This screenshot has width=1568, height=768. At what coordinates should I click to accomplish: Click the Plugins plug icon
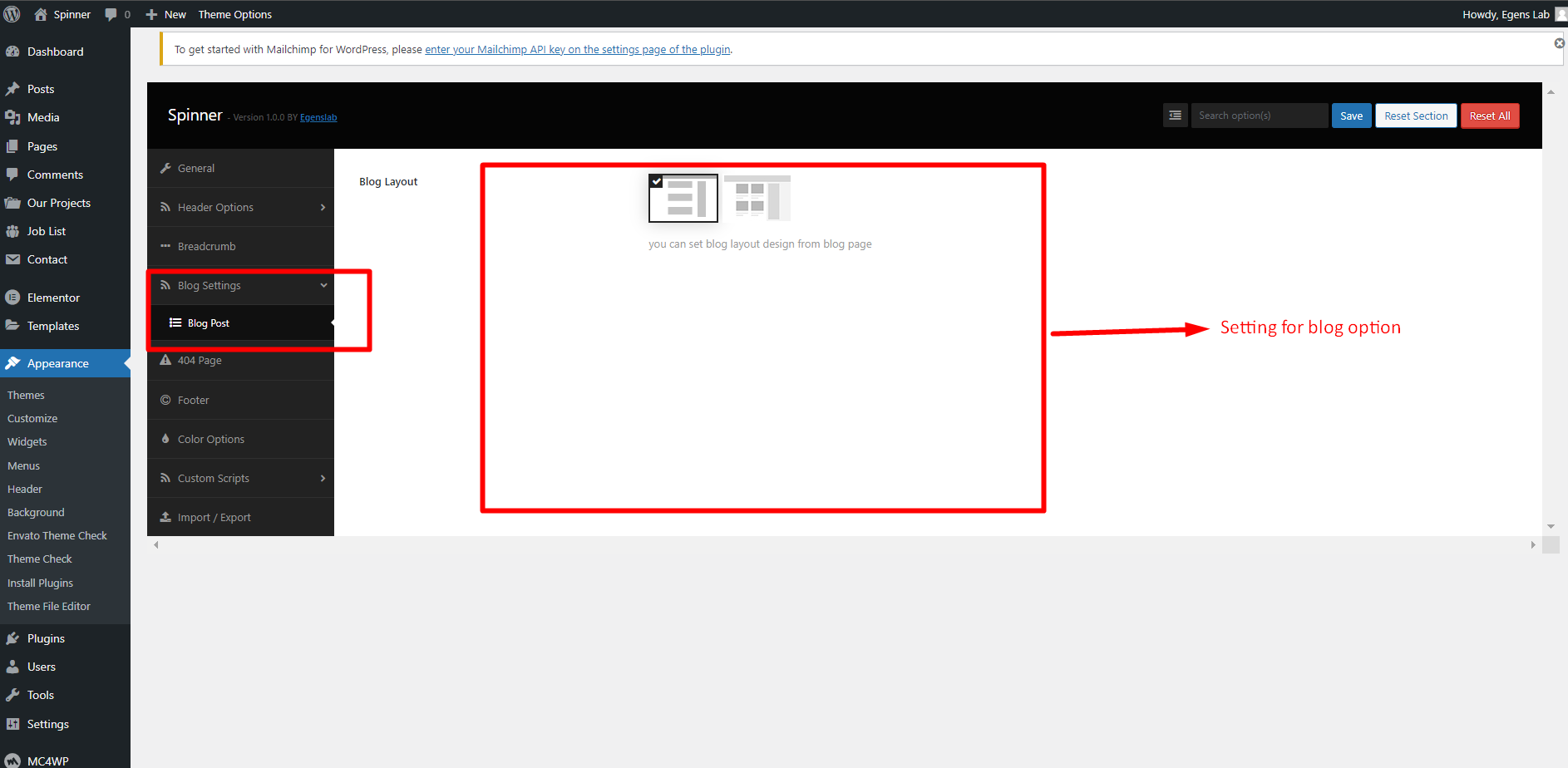[x=12, y=638]
